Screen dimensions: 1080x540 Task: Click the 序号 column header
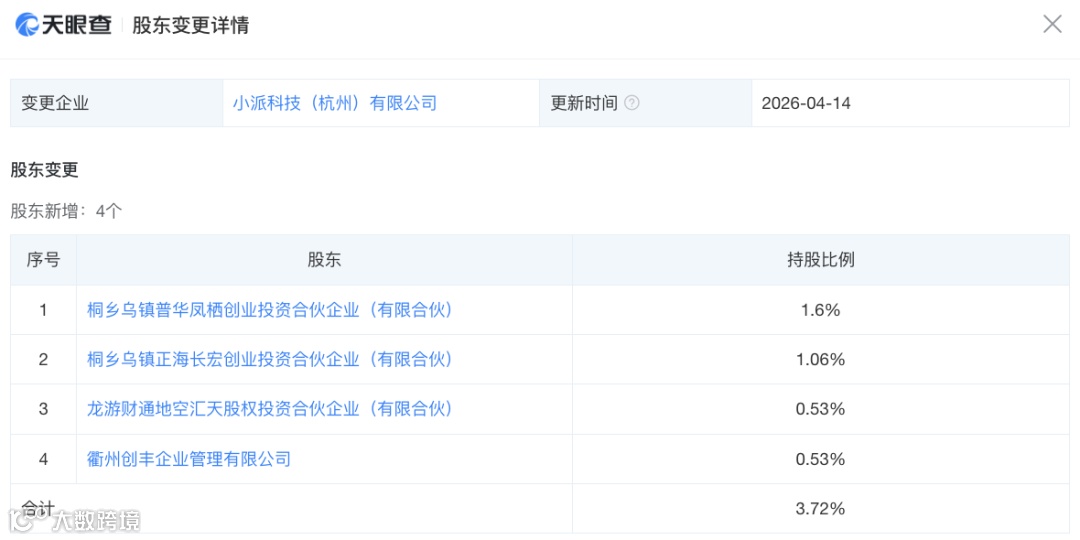43,260
